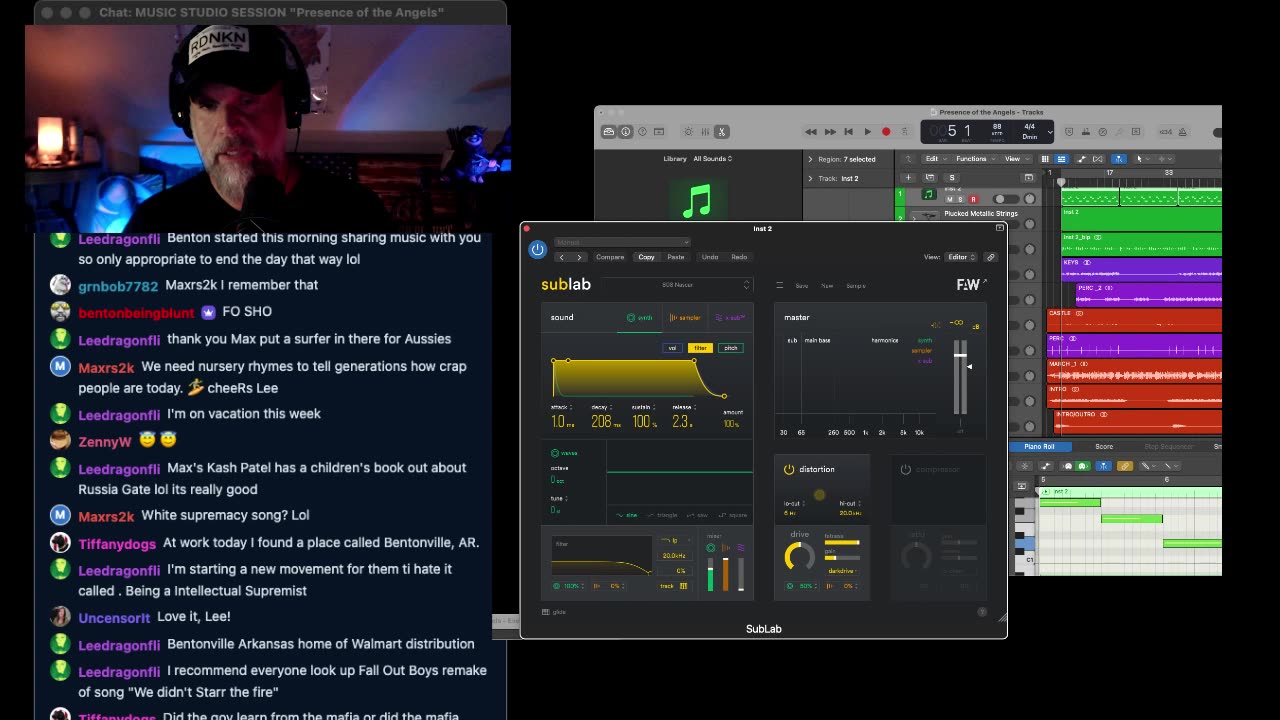Adjust the distortion fatness slider
Screen dimensions: 1280x720
pyautogui.click(x=842, y=543)
